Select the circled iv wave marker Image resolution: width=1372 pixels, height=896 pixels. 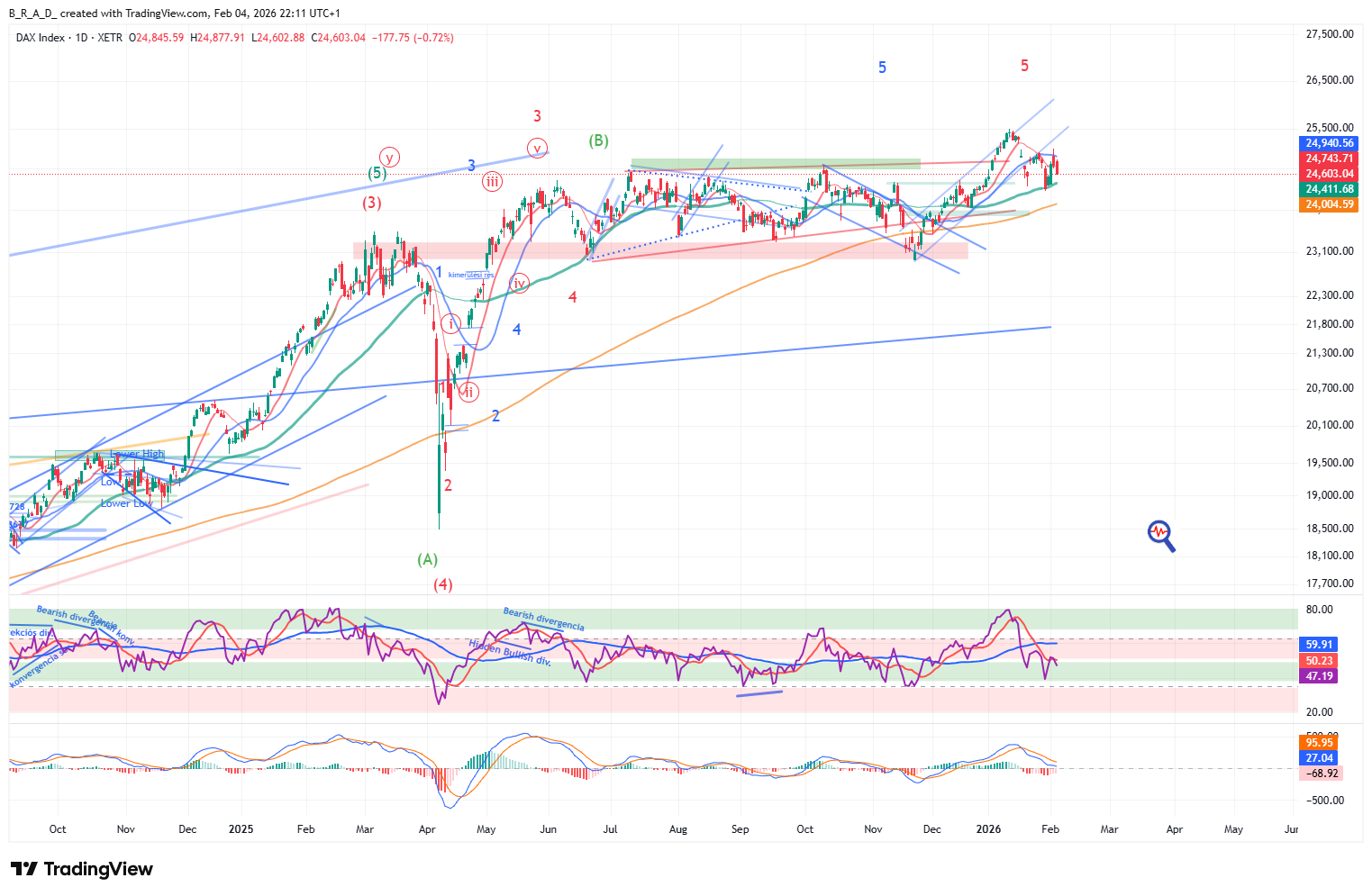coord(519,284)
